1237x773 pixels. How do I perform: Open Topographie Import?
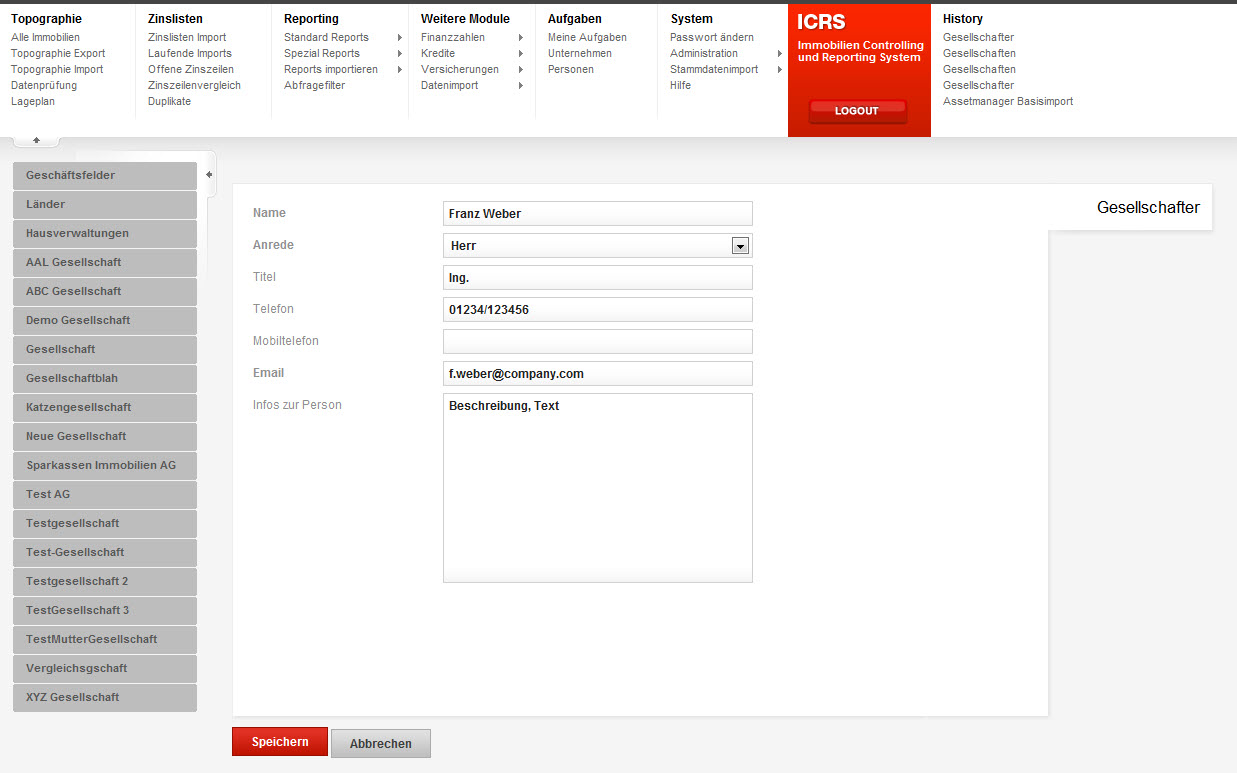(x=57, y=69)
